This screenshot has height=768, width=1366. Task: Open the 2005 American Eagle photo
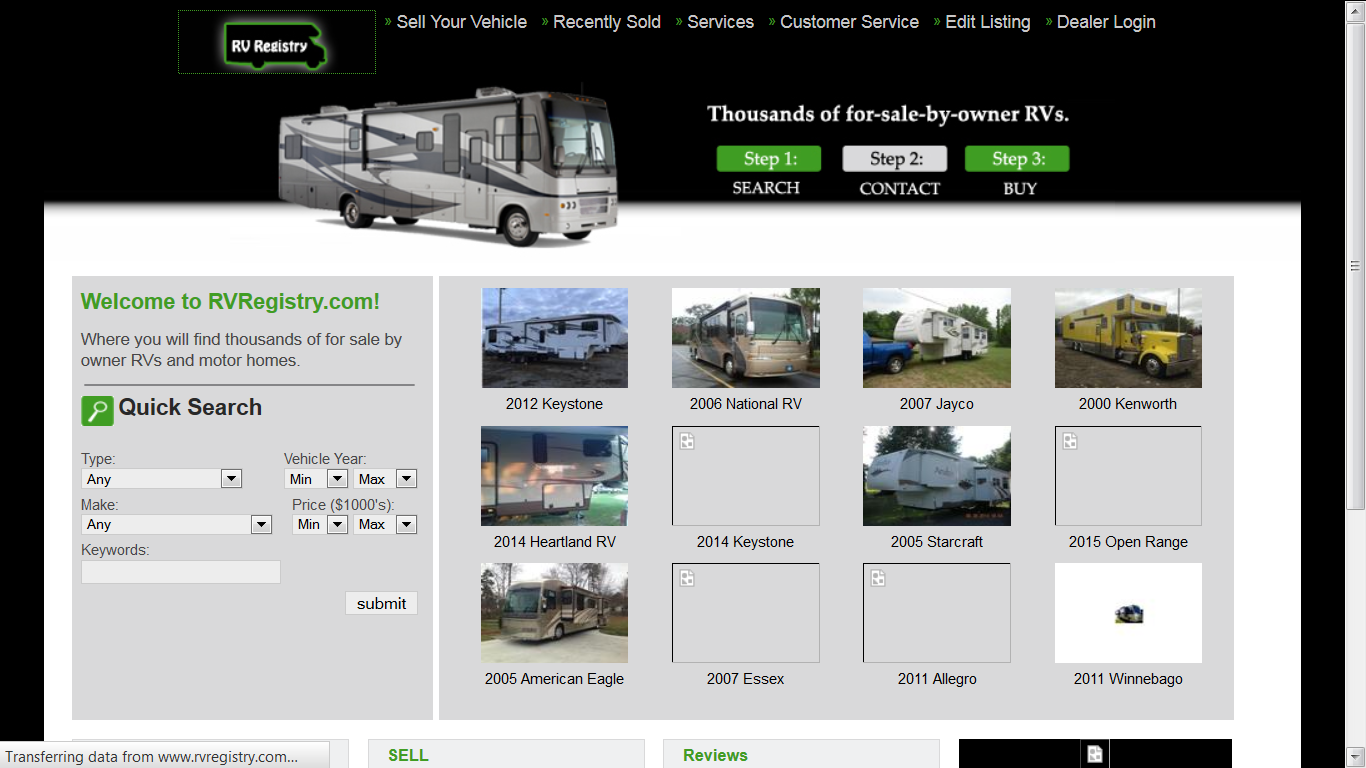click(555, 613)
